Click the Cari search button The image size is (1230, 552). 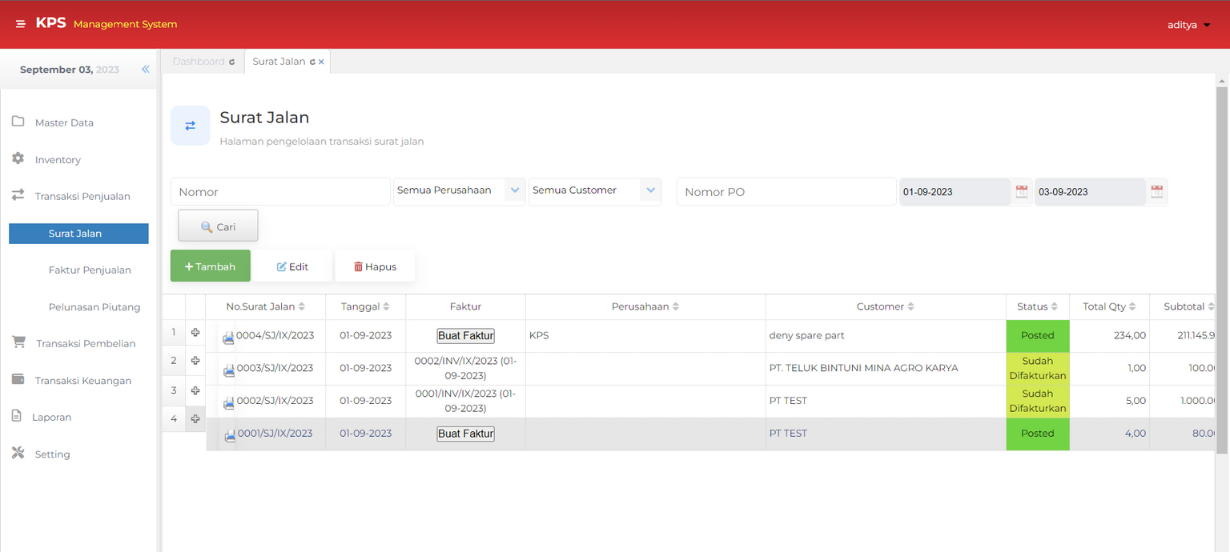pyautogui.click(x=218, y=227)
